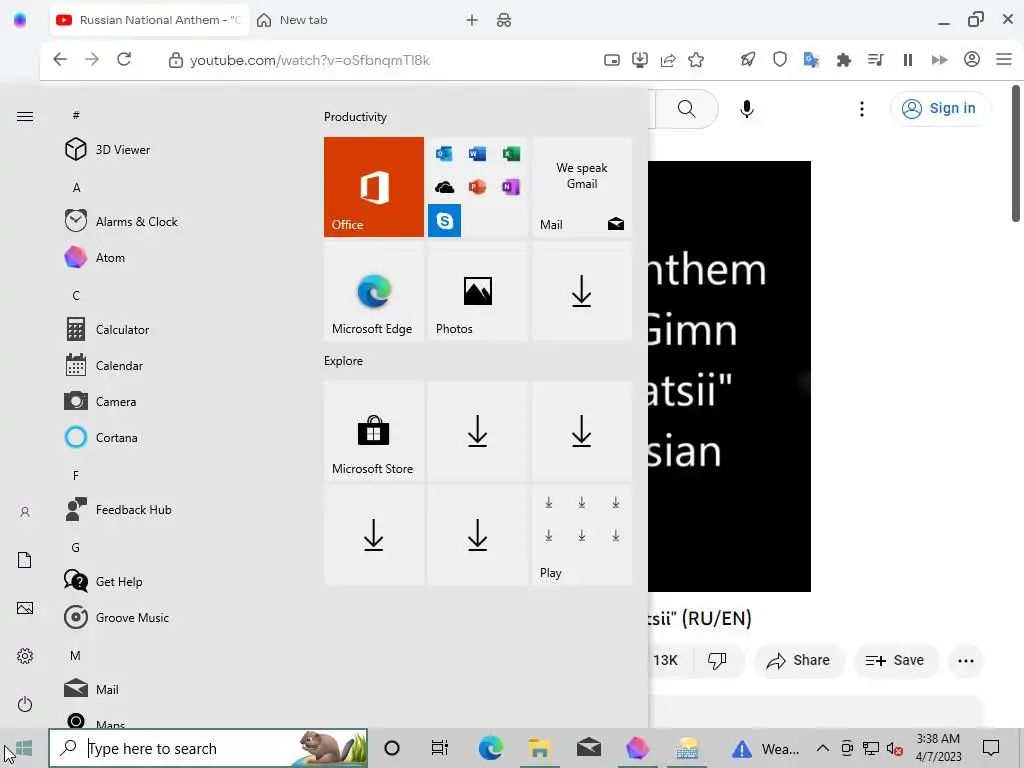Open Pictures from Start sidebar
This screenshot has height=768, width=1024.
(25, 608)
